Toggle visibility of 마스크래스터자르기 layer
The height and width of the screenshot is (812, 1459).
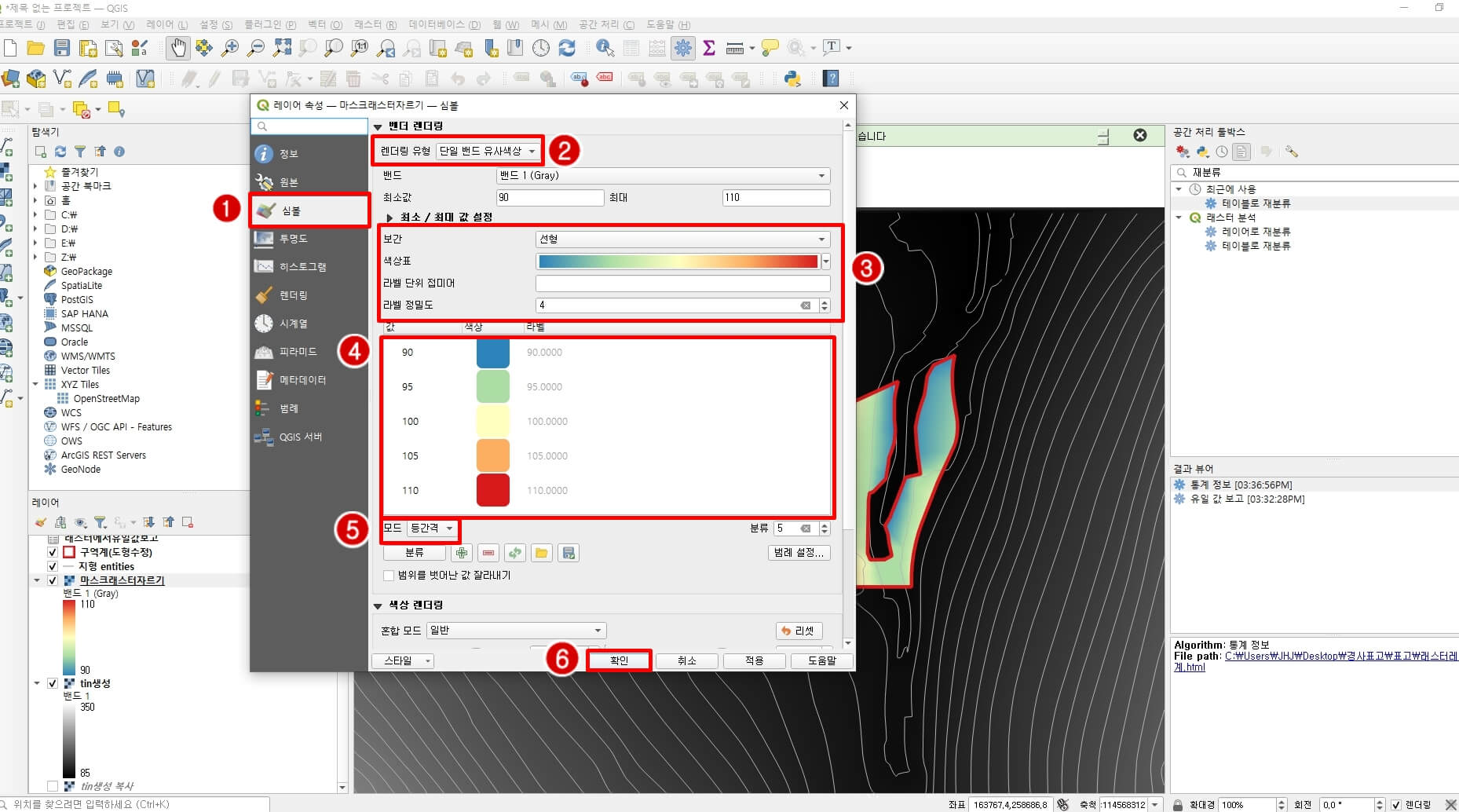pyautogui.click(x=53, y=580)
